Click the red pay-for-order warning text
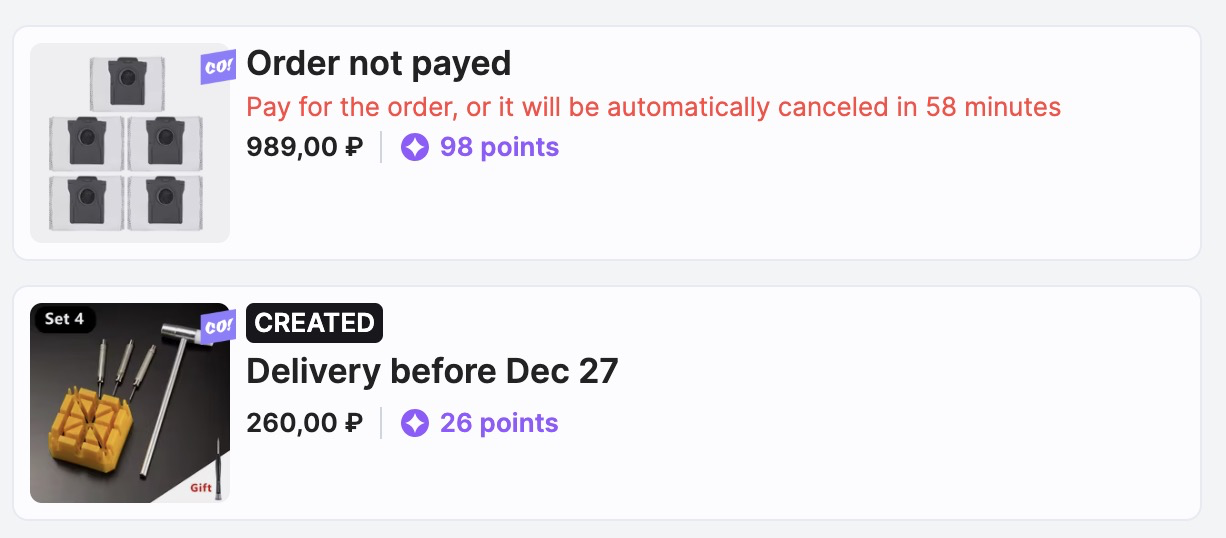Screen dimensions: 1226x538 (x=653, y=107)
